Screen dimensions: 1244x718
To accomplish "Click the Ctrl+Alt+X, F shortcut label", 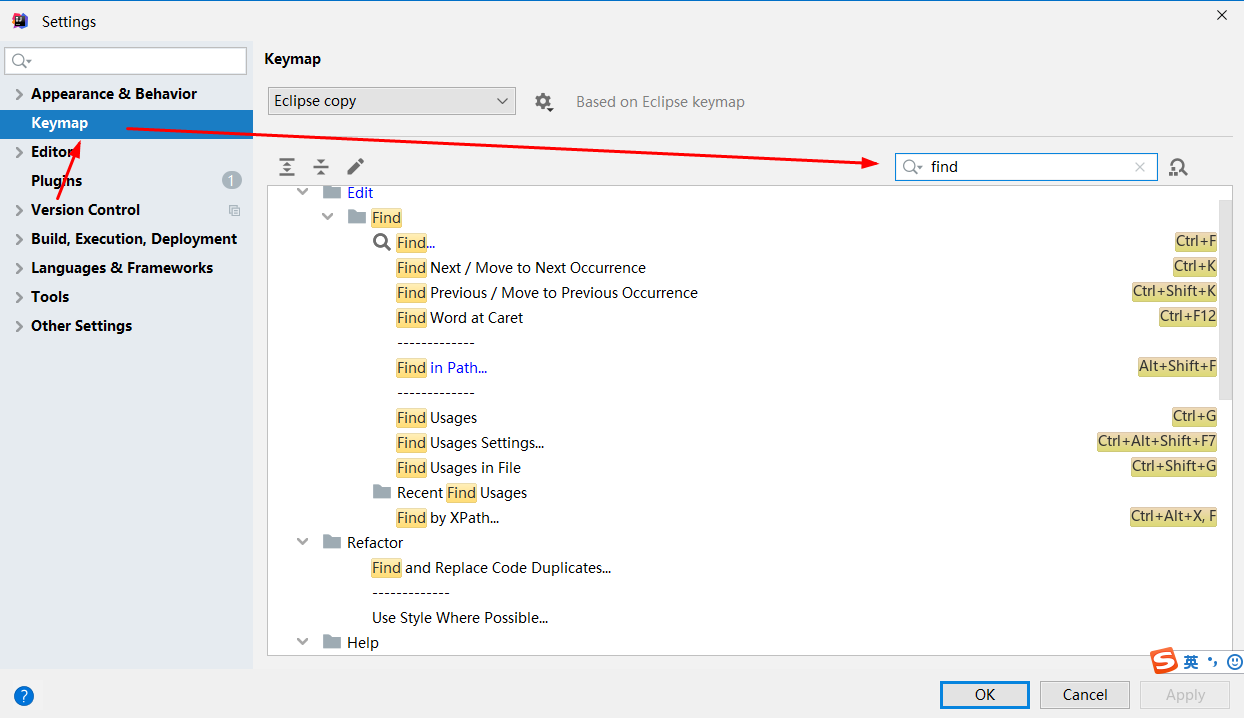I will click(1174, 516).
